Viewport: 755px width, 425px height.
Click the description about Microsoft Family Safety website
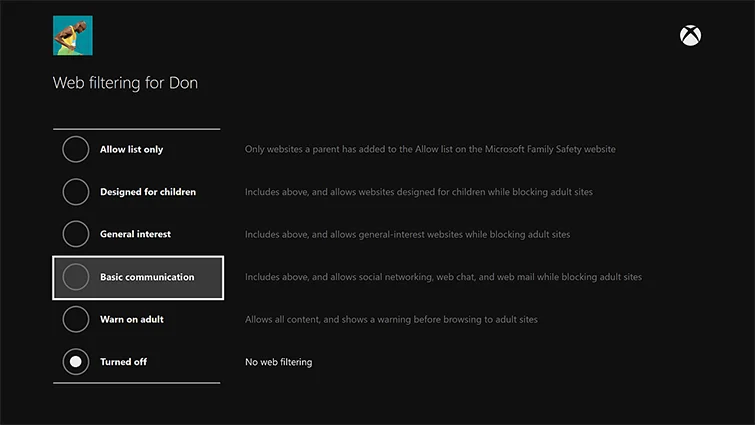coord(430,149)
